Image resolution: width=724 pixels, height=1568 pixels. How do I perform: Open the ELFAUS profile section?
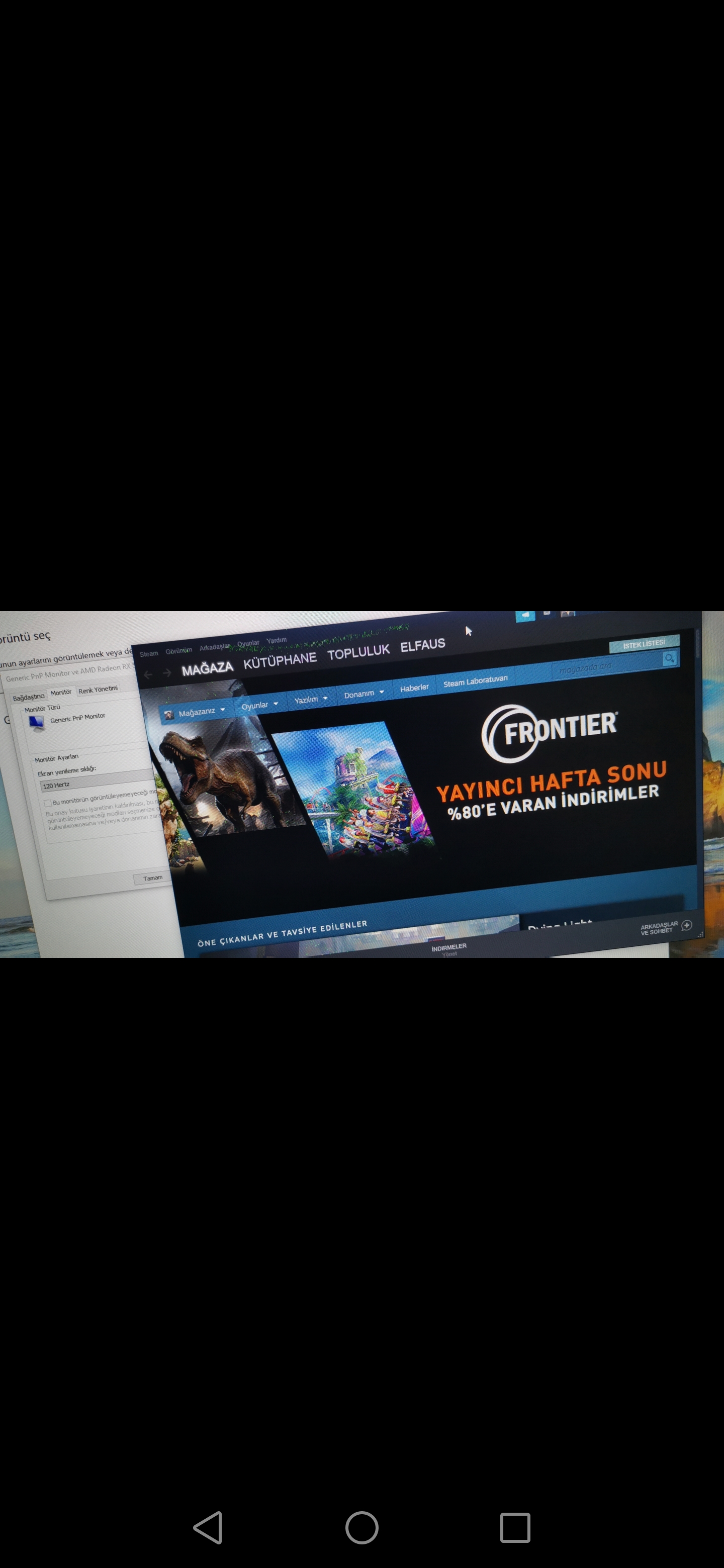[x=423, y=645]
